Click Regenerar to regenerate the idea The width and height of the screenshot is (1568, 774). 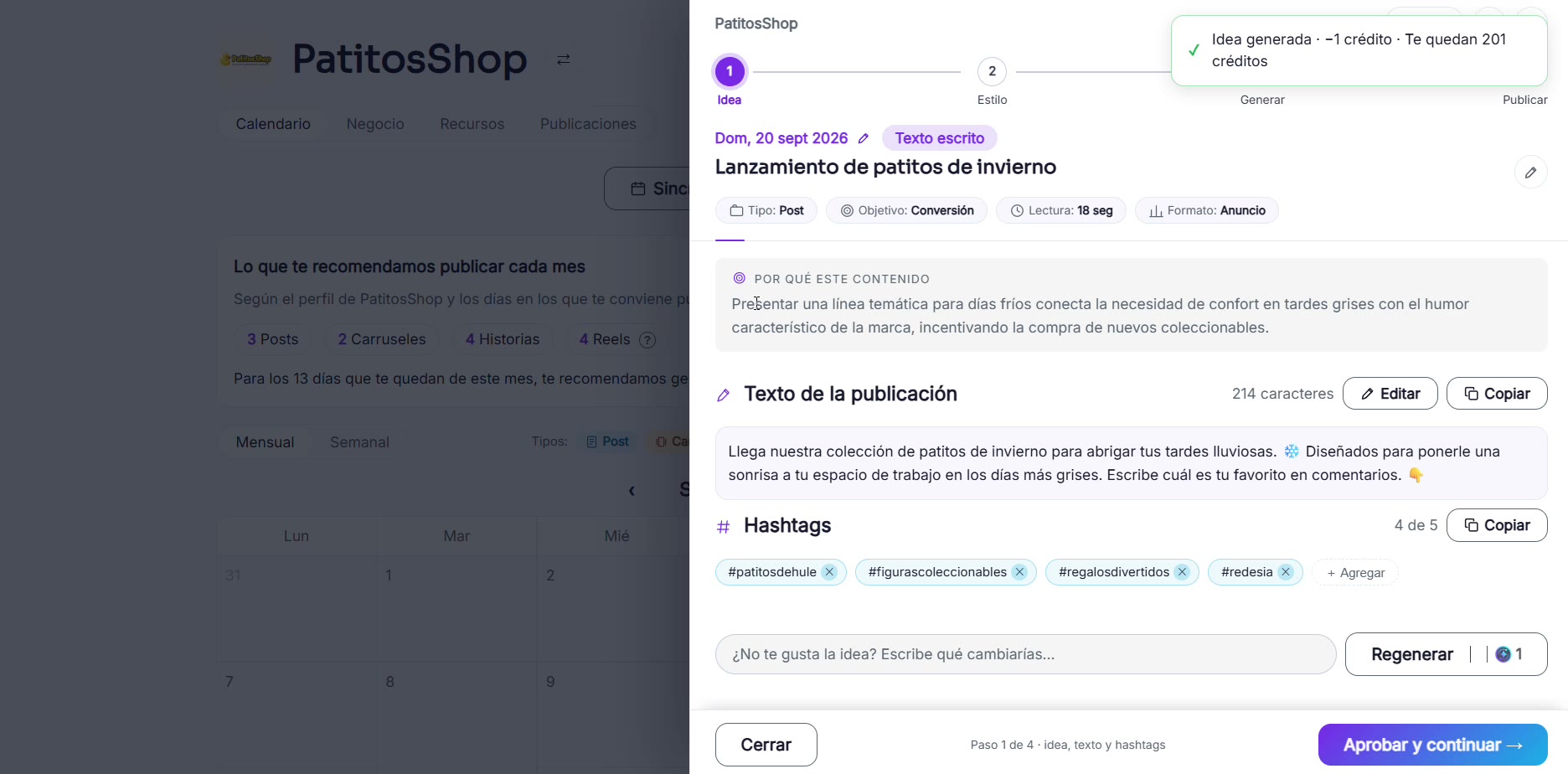click(1447, 654)
